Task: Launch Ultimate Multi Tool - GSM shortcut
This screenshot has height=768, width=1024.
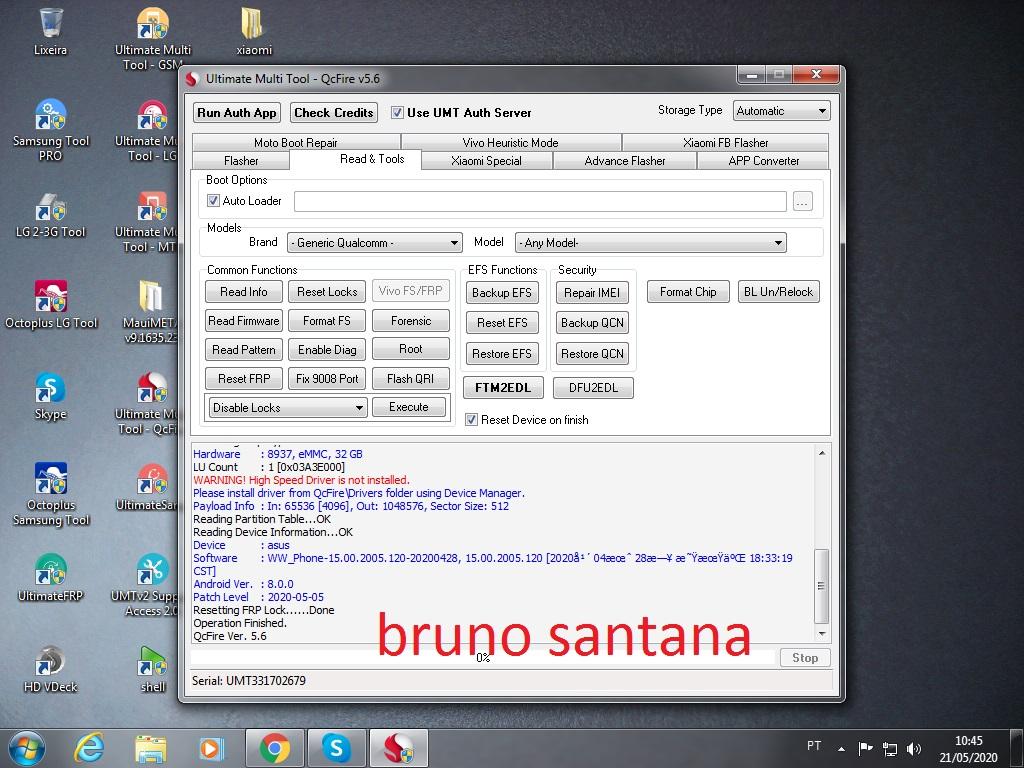Action: pos(153,39)
